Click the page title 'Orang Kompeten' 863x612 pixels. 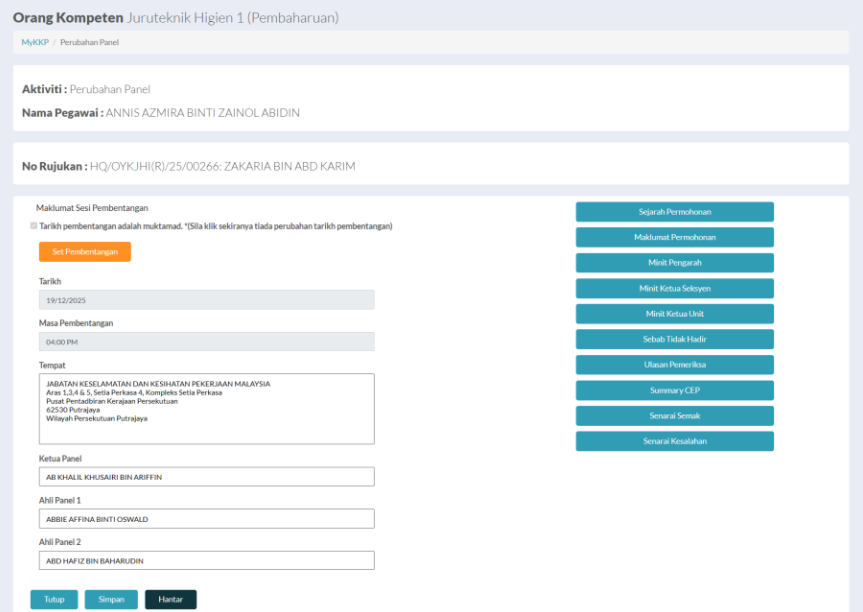pyautogui.click(x=68, y=18)
